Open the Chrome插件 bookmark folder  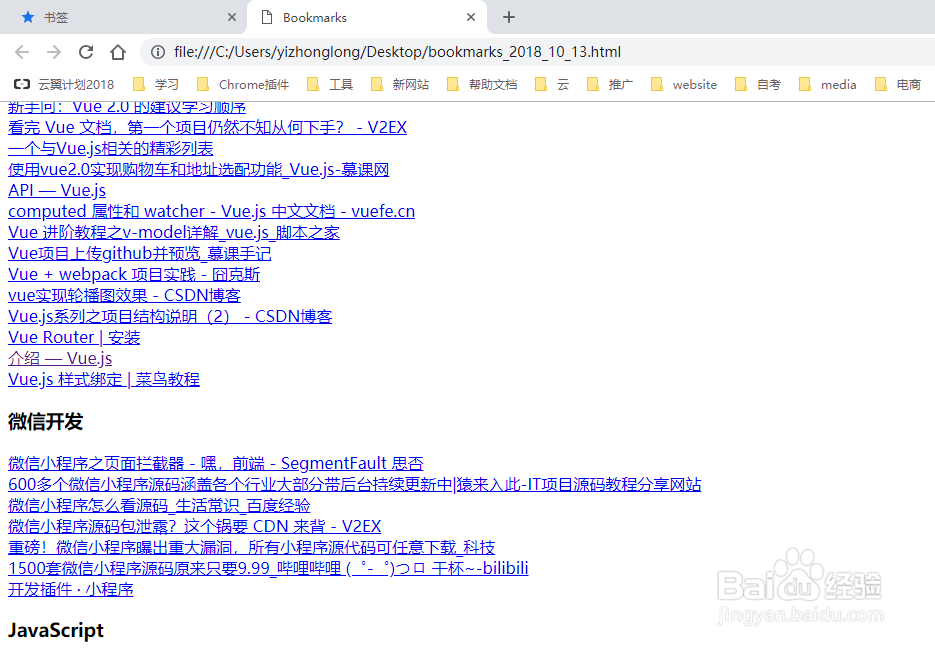(x=243, y=85)
